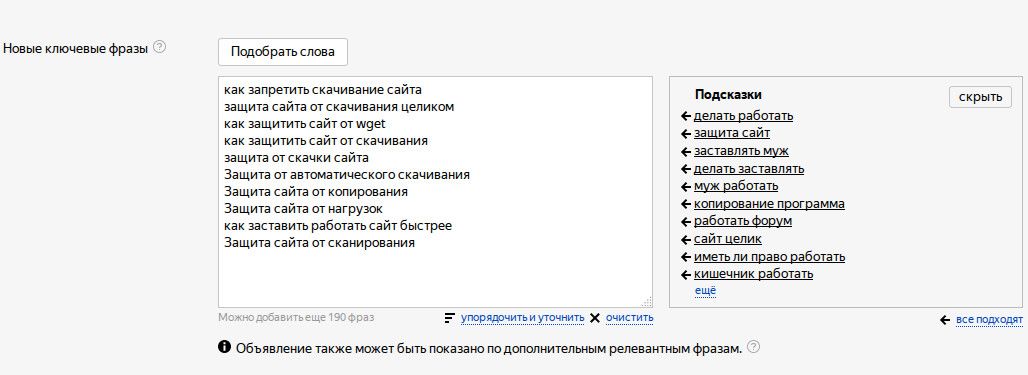This screenshot has height=375, width=1028.
Task: Click arrow icon beside кишечник работать
Action: pos(686,275)
